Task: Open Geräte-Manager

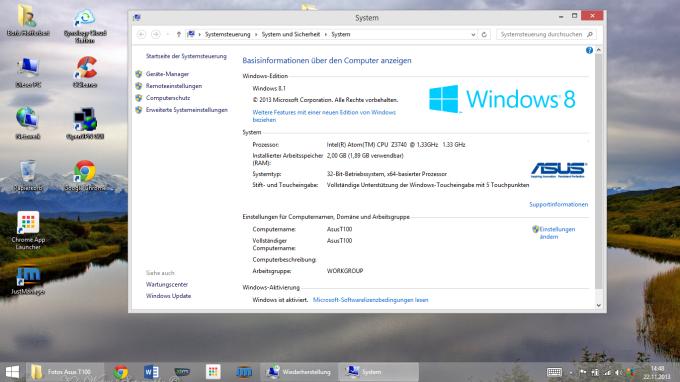Action: [x=167, y=74]
